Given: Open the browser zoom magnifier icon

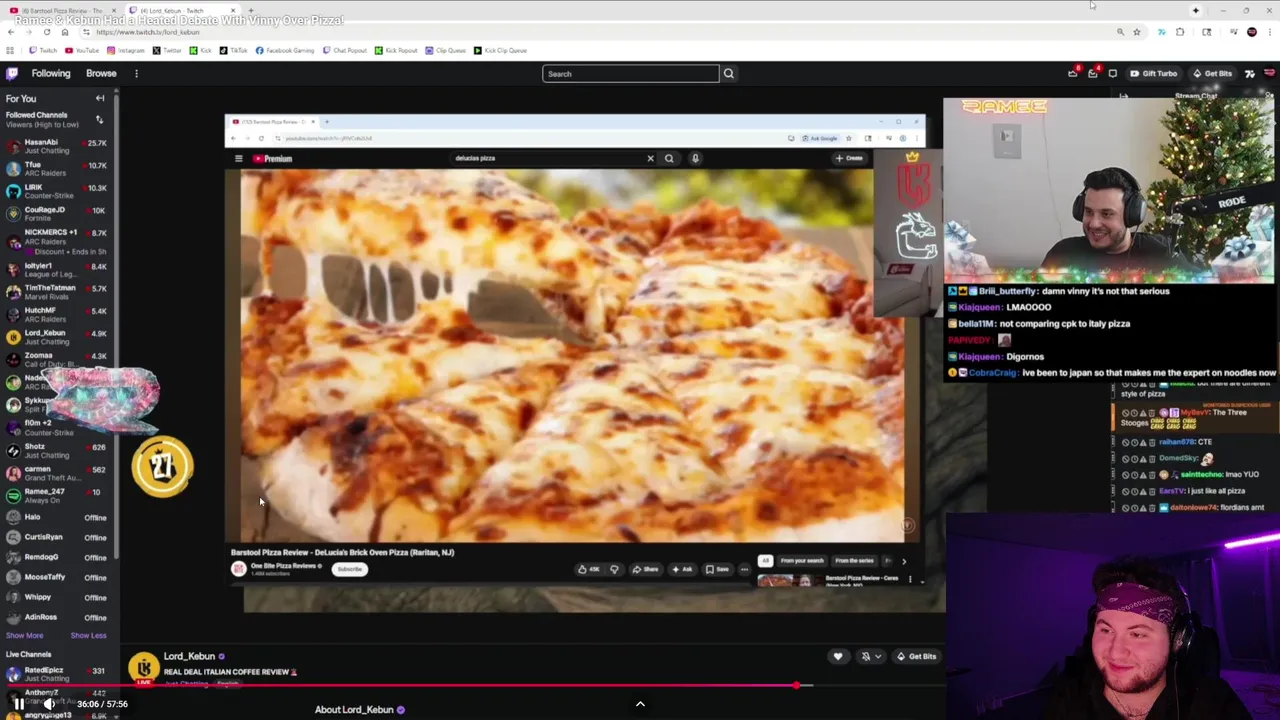Looking at the screenshot, I should coord(1120,32).
